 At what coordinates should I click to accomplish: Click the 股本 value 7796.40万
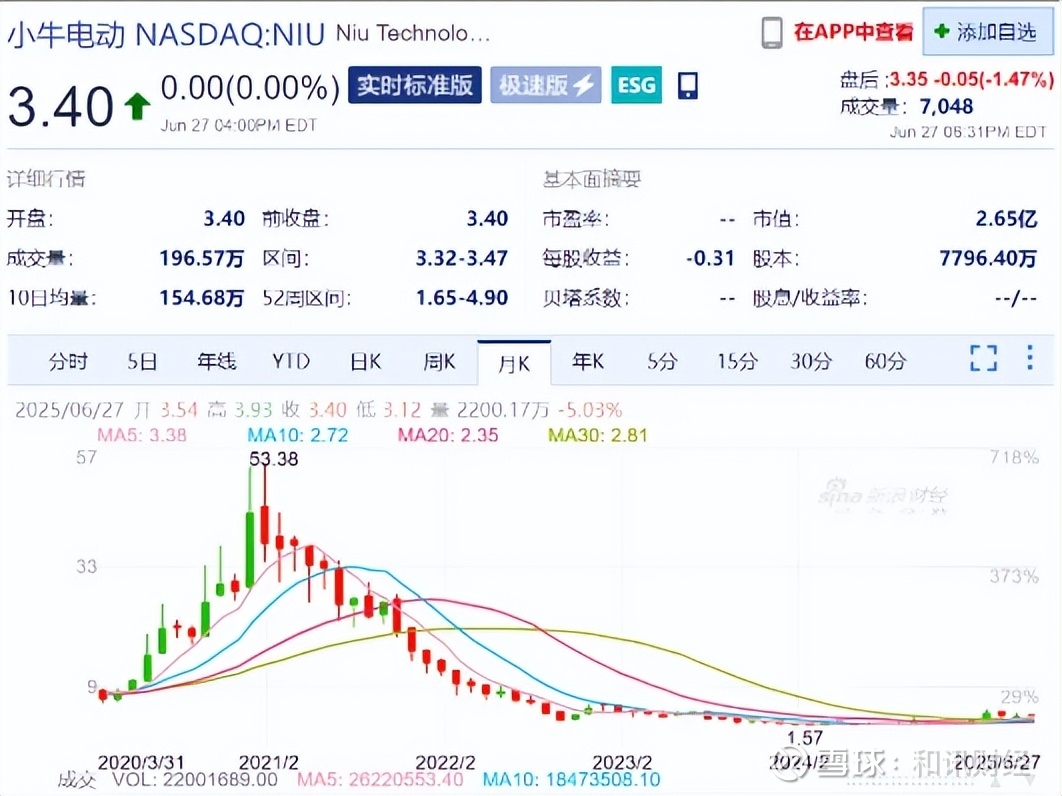[987, 258]
